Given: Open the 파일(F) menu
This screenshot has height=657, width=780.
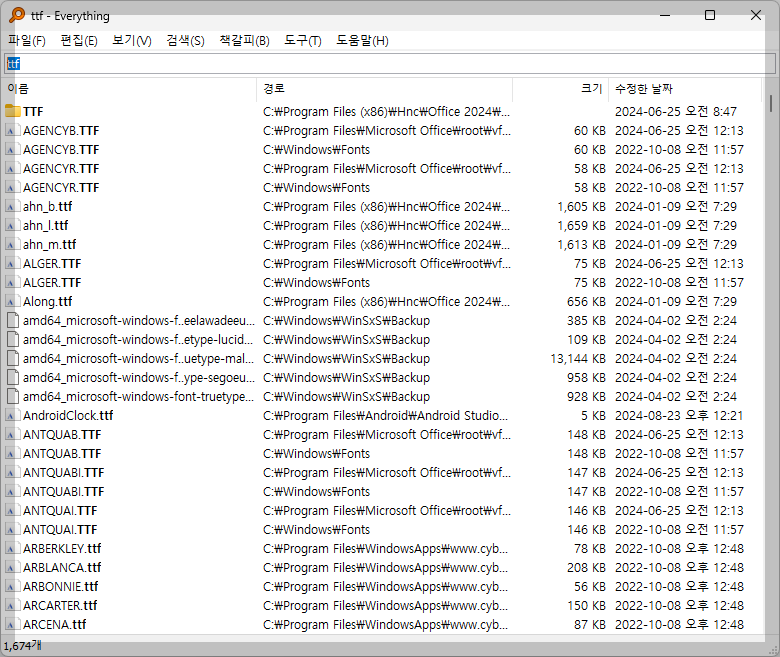Looking at the screenshot, I should (x=27, y=41).
